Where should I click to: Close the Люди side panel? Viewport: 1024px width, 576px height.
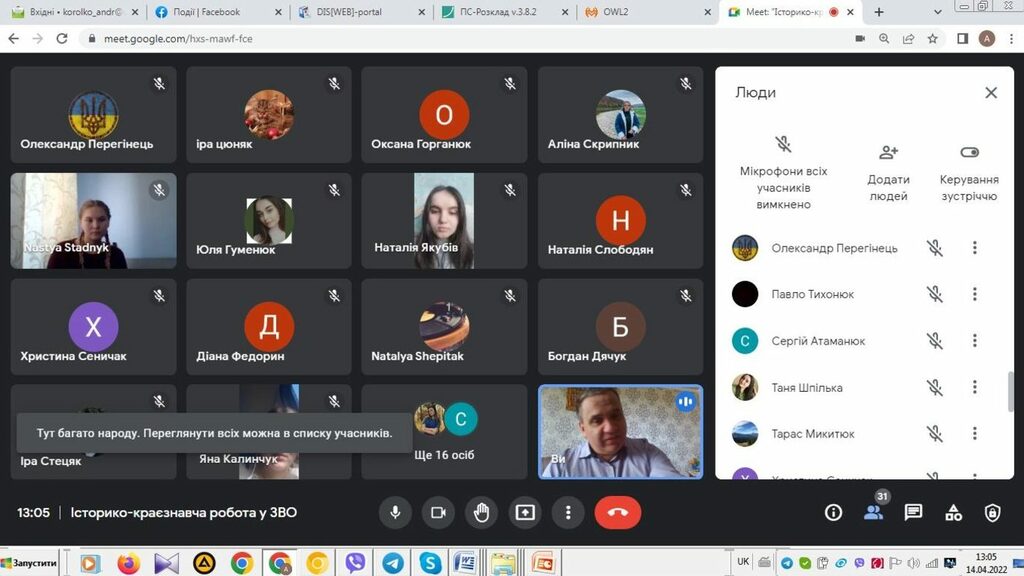coord(991,93)
